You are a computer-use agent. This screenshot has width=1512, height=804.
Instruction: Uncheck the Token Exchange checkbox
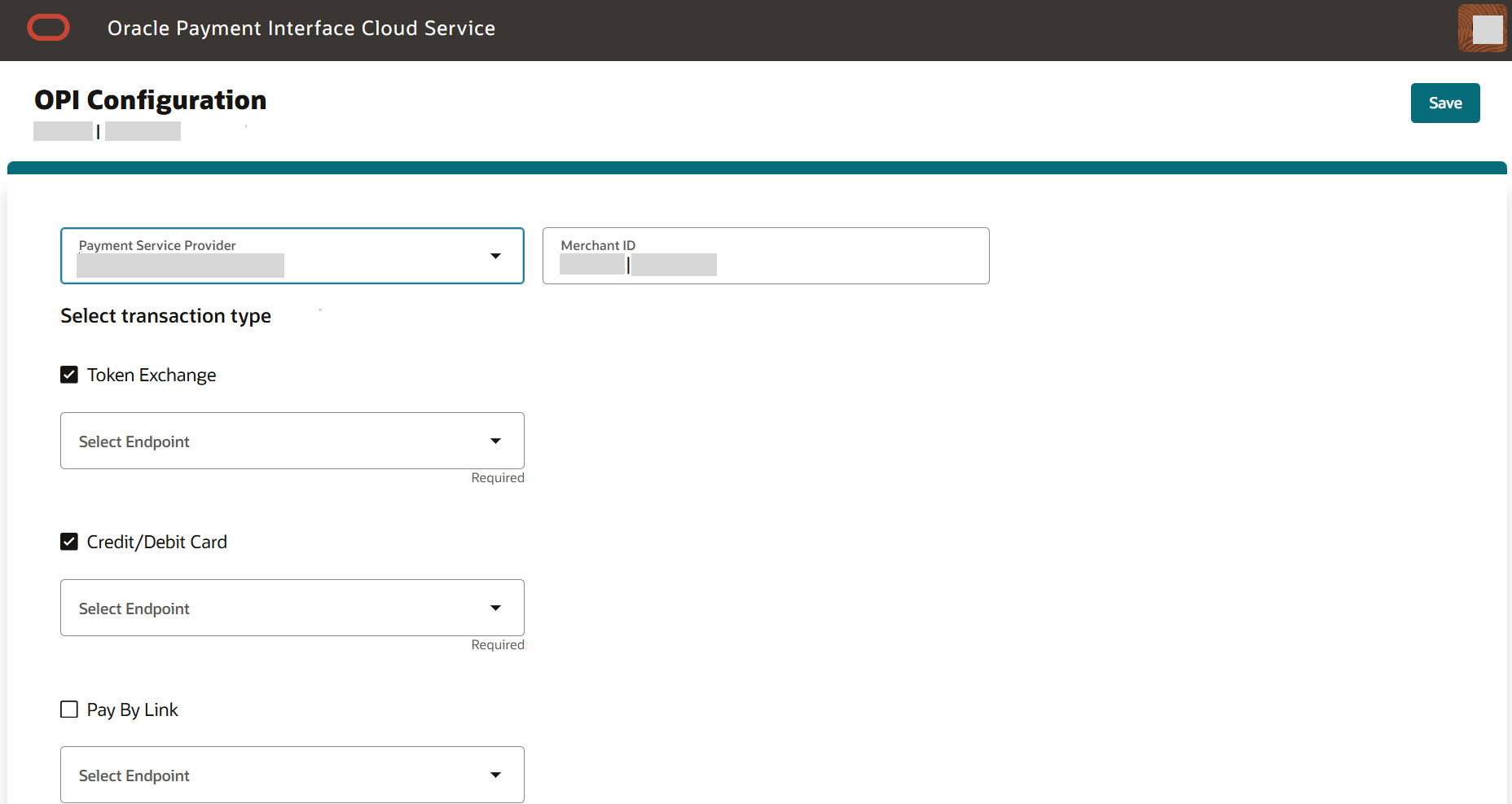pos(69,375)
